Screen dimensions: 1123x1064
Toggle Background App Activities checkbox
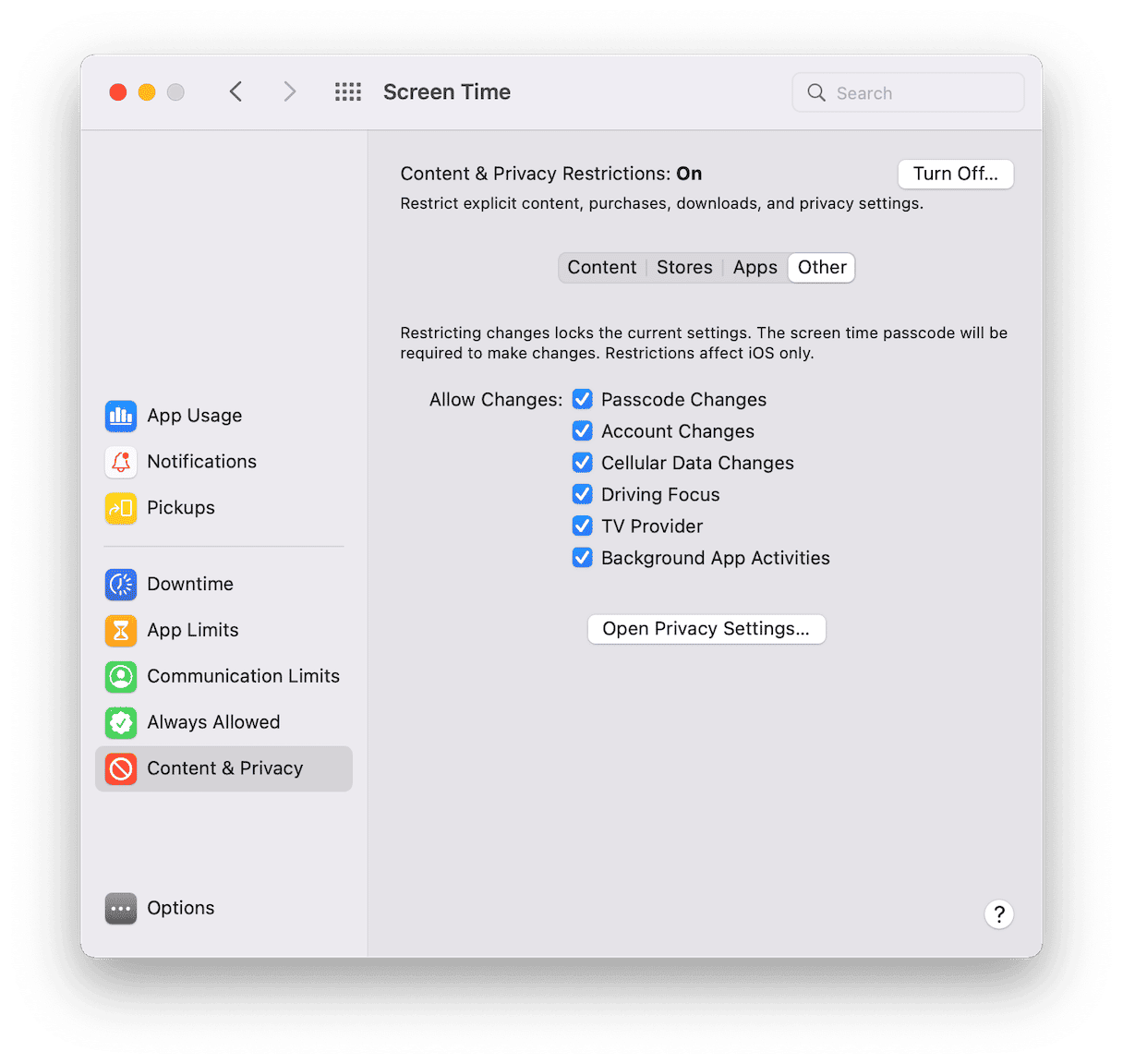[x=582, y=558]
